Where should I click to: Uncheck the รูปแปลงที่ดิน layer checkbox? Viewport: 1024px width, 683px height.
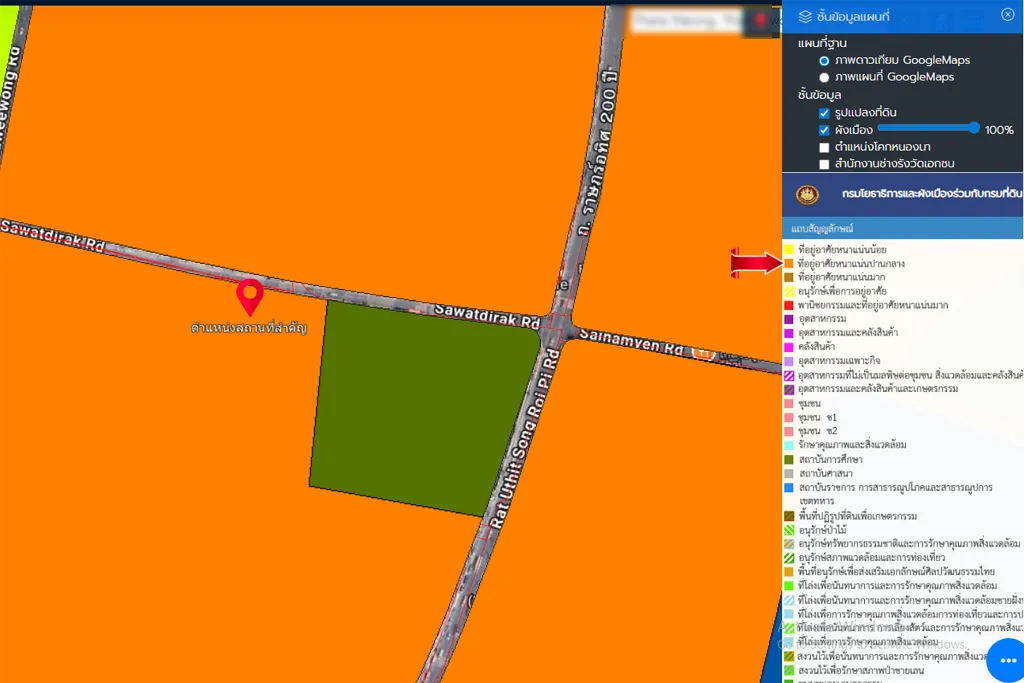click(x=824, y=113)
